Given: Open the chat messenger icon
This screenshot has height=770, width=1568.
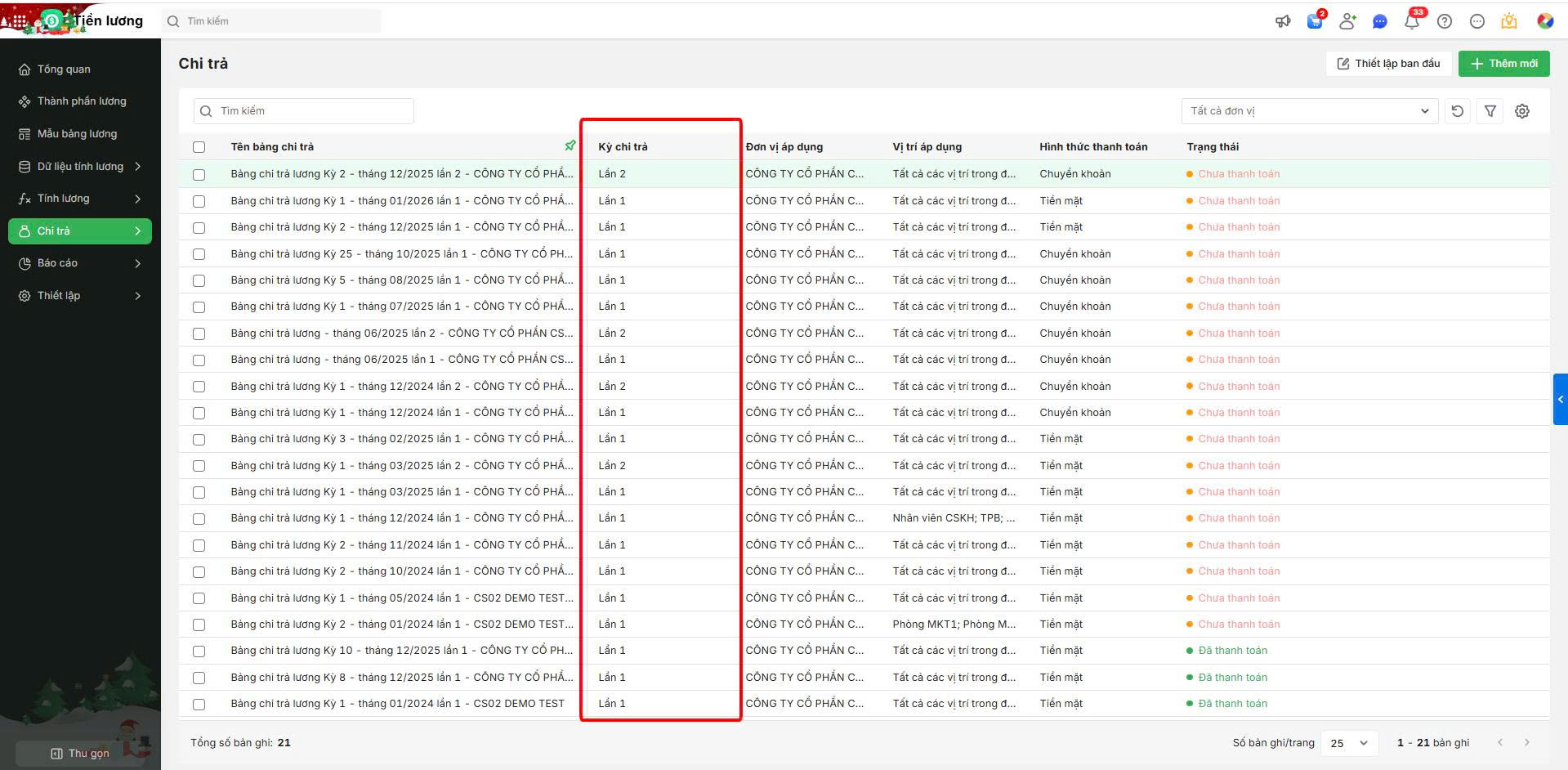Looking at the screenshot, I should pos(1379,22).
